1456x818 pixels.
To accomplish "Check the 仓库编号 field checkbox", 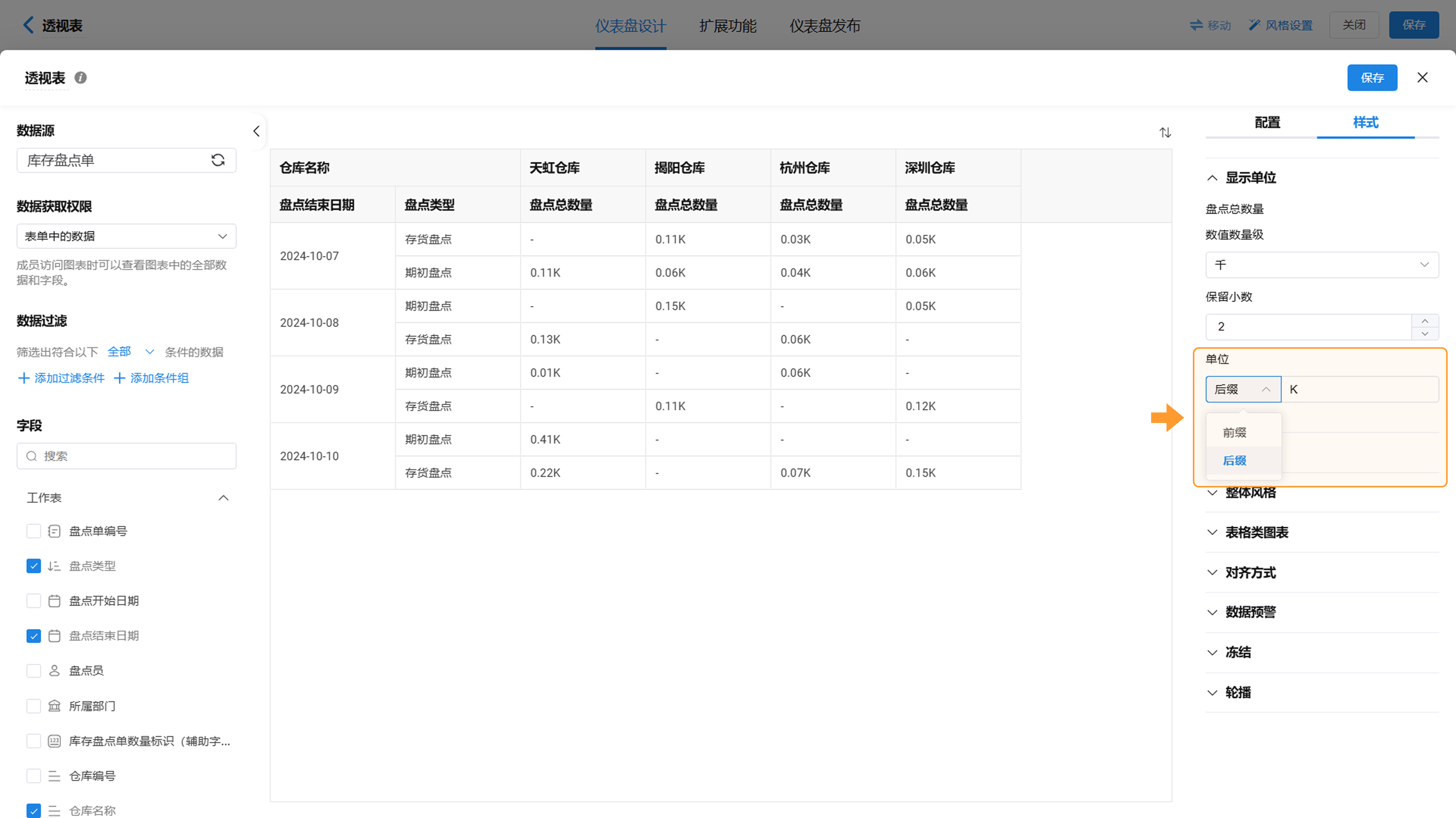I will pyautogui.click(x=33, y=776).
